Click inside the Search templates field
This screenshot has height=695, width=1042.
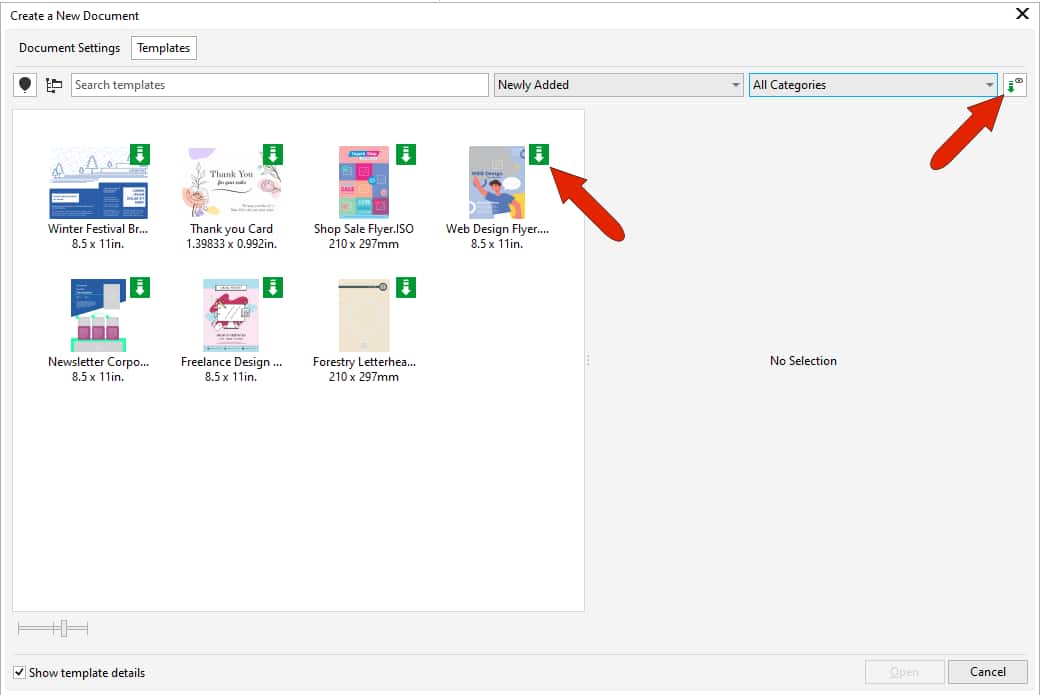click(280, 85)
